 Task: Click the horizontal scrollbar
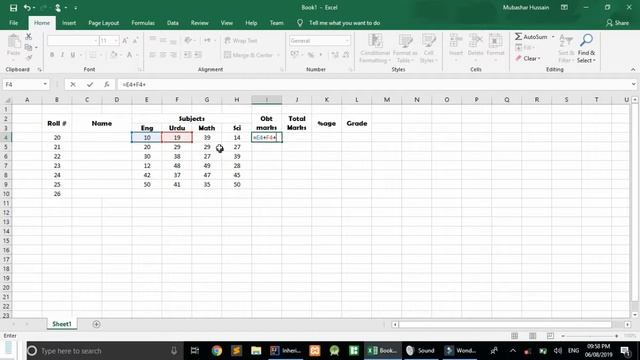(x=505, y=324)
